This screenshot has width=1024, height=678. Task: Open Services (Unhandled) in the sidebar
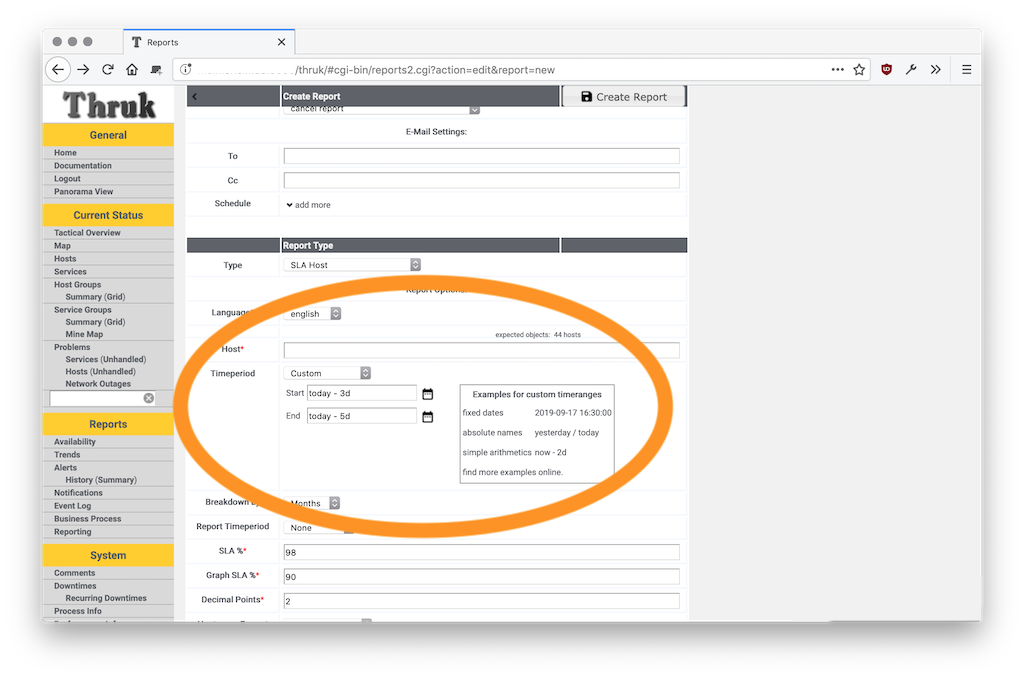click(106, 360)
